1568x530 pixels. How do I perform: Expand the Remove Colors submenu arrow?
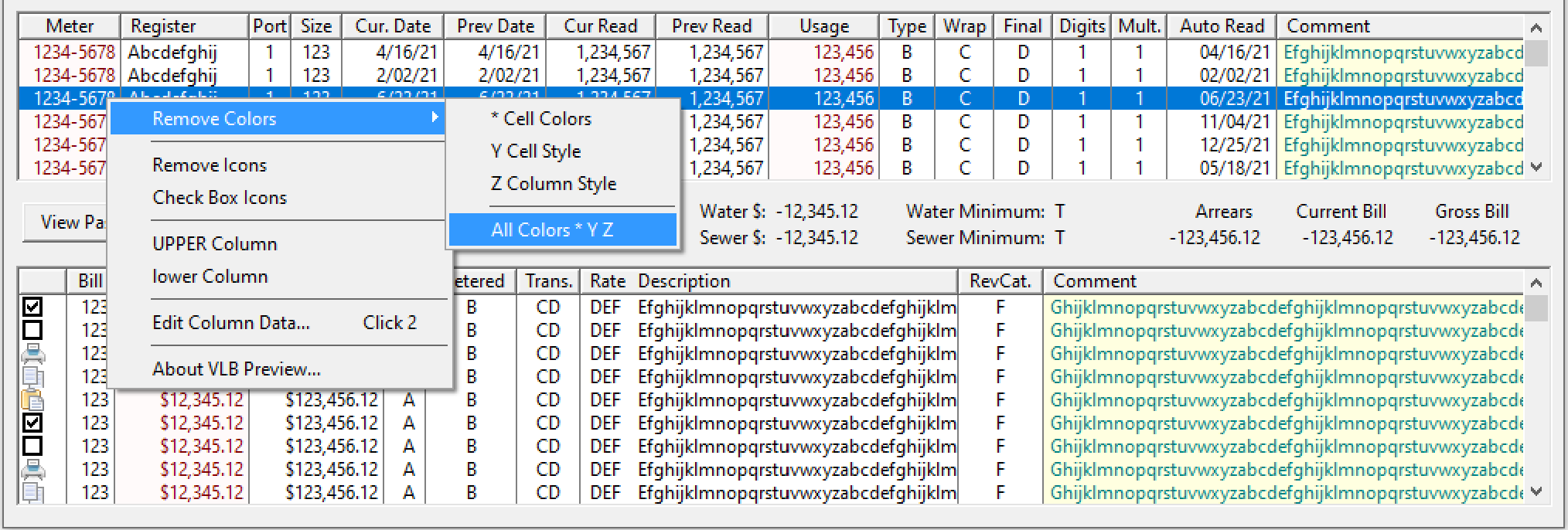coord(435,117)
